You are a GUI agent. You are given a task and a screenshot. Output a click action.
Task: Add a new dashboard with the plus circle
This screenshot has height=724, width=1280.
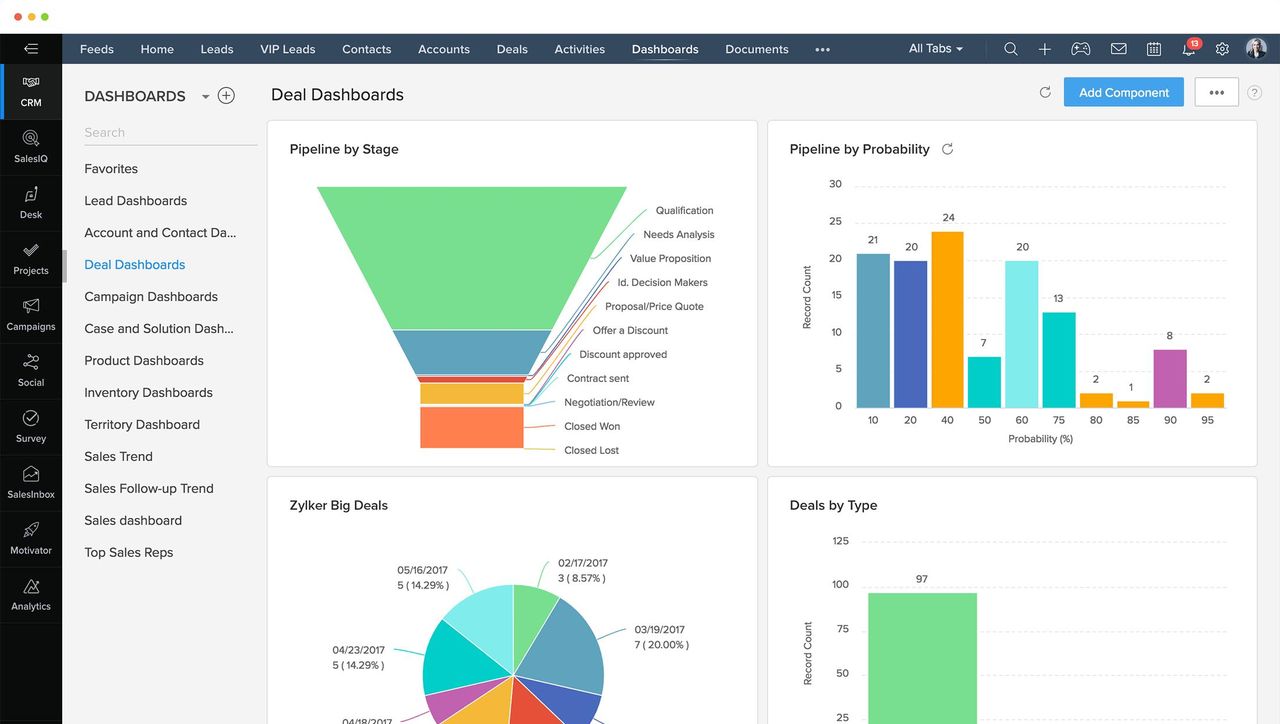[x=226, y=96]
